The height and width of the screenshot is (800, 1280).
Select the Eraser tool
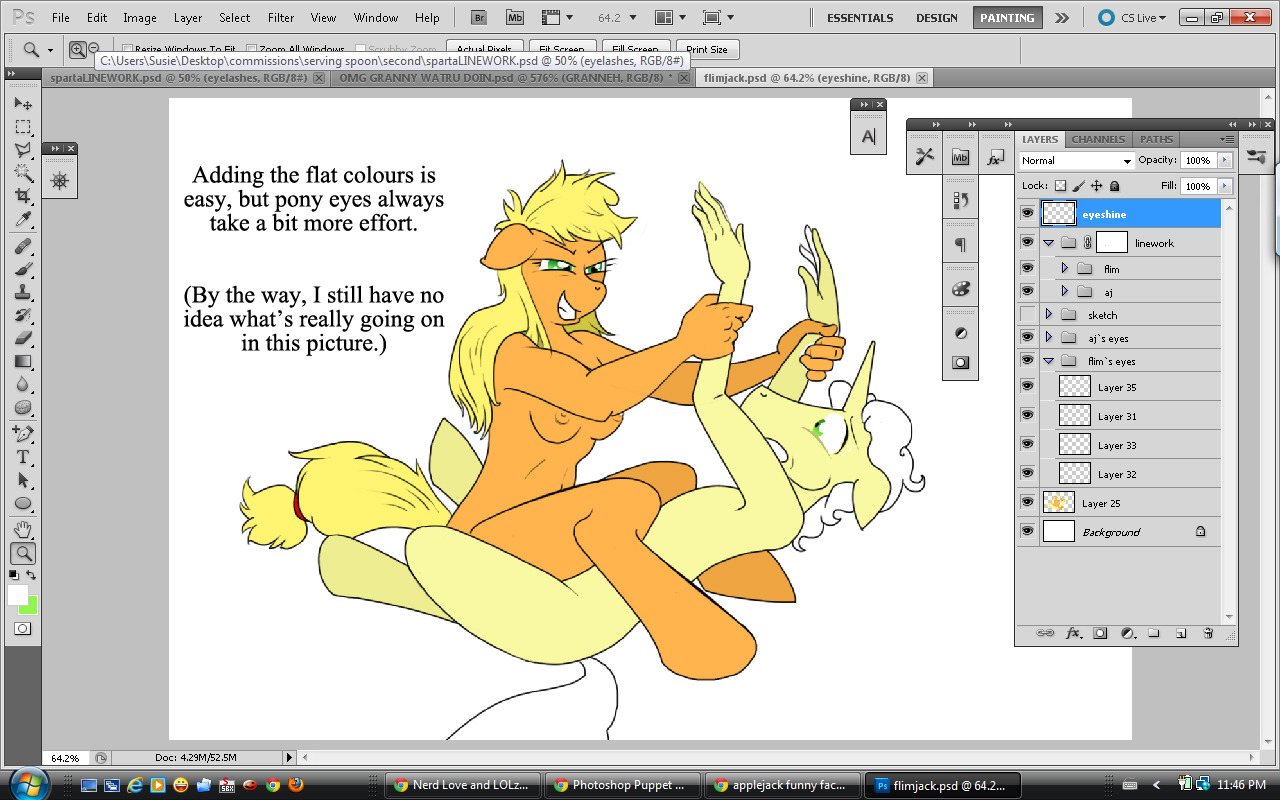point(22,338)
